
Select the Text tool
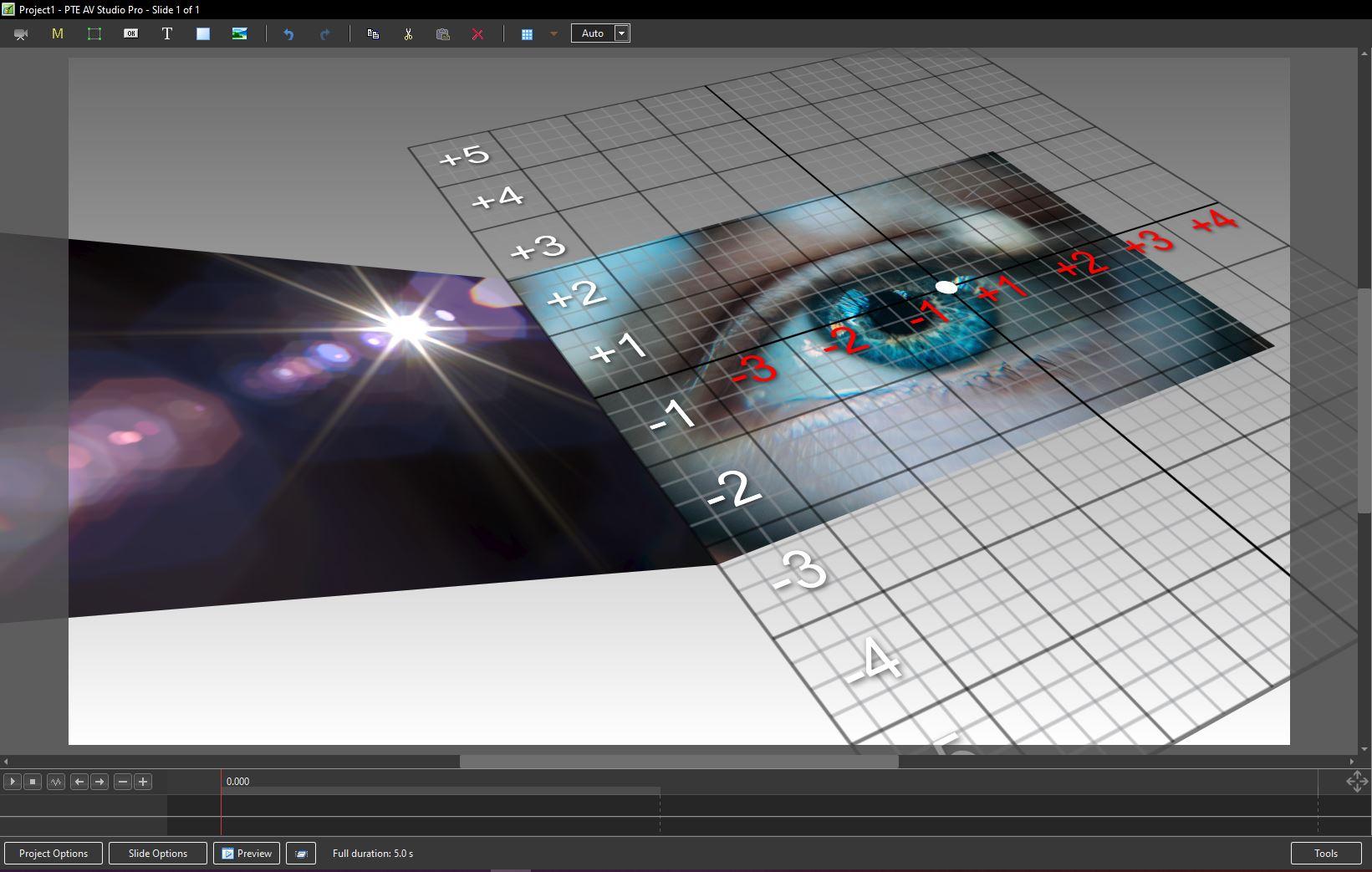pos(166,34)
